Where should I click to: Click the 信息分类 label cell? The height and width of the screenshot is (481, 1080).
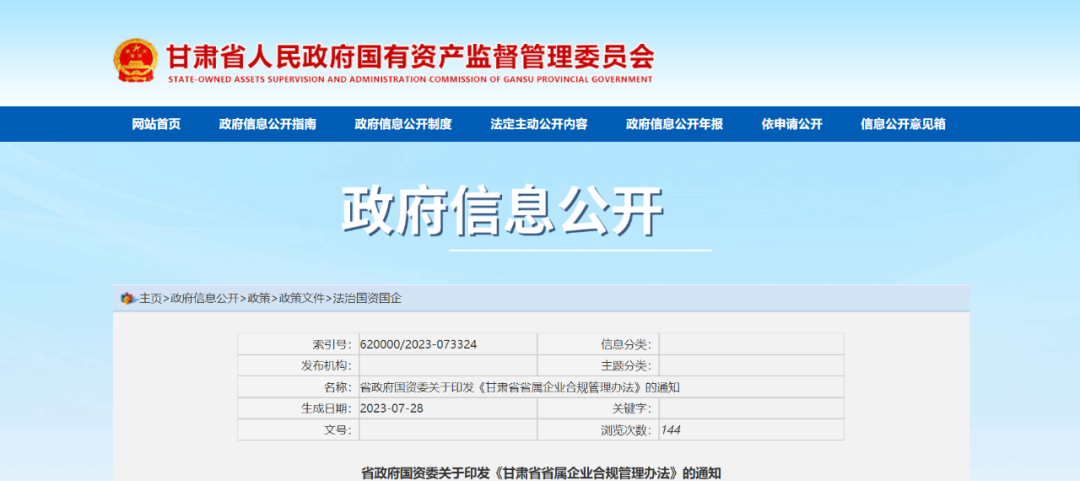(598, 345)
